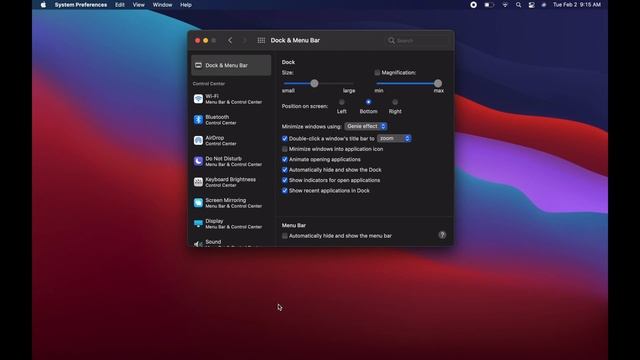Select the Keyboard Brightness icon
The width and height of the screenshot is (640, 360).
click(198, 182)
